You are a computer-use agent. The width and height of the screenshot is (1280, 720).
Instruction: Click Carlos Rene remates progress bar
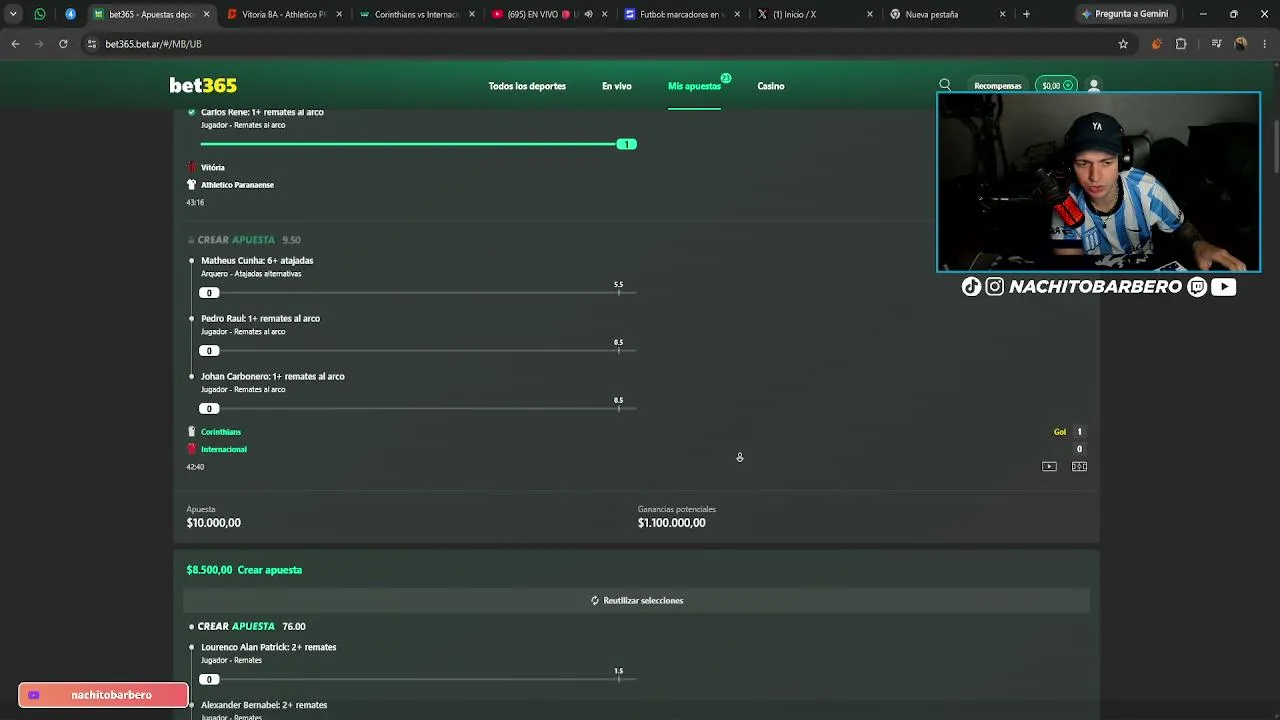coord(418,144)
